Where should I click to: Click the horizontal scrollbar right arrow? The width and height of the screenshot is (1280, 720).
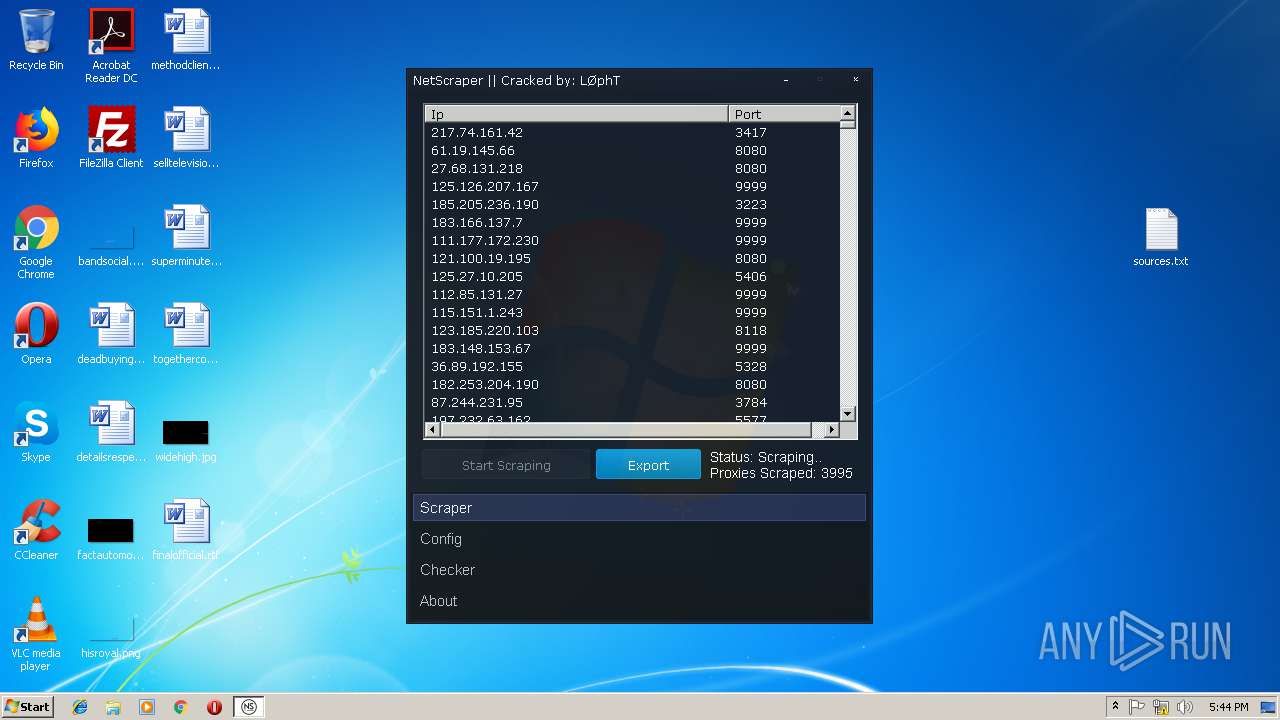tap(831, 430)
